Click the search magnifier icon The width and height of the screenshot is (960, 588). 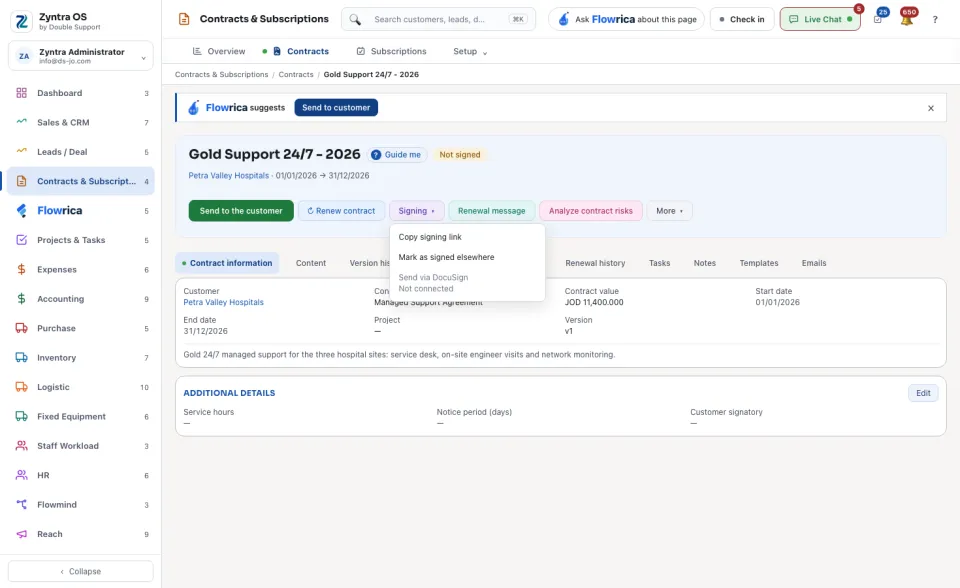pos(355,20)
